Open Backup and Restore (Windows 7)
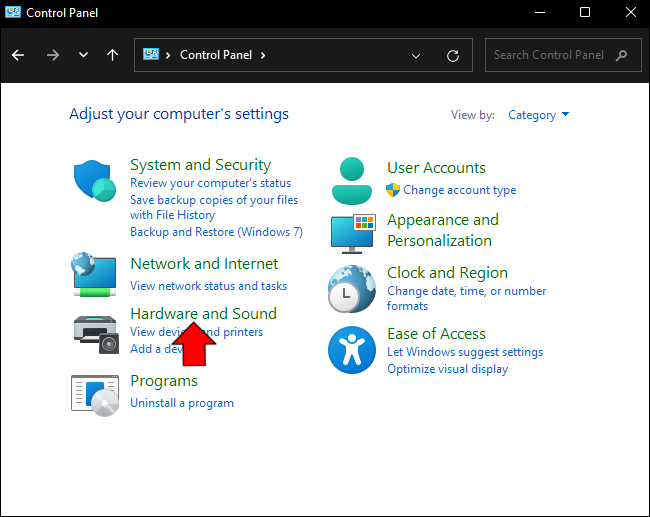 216,232
